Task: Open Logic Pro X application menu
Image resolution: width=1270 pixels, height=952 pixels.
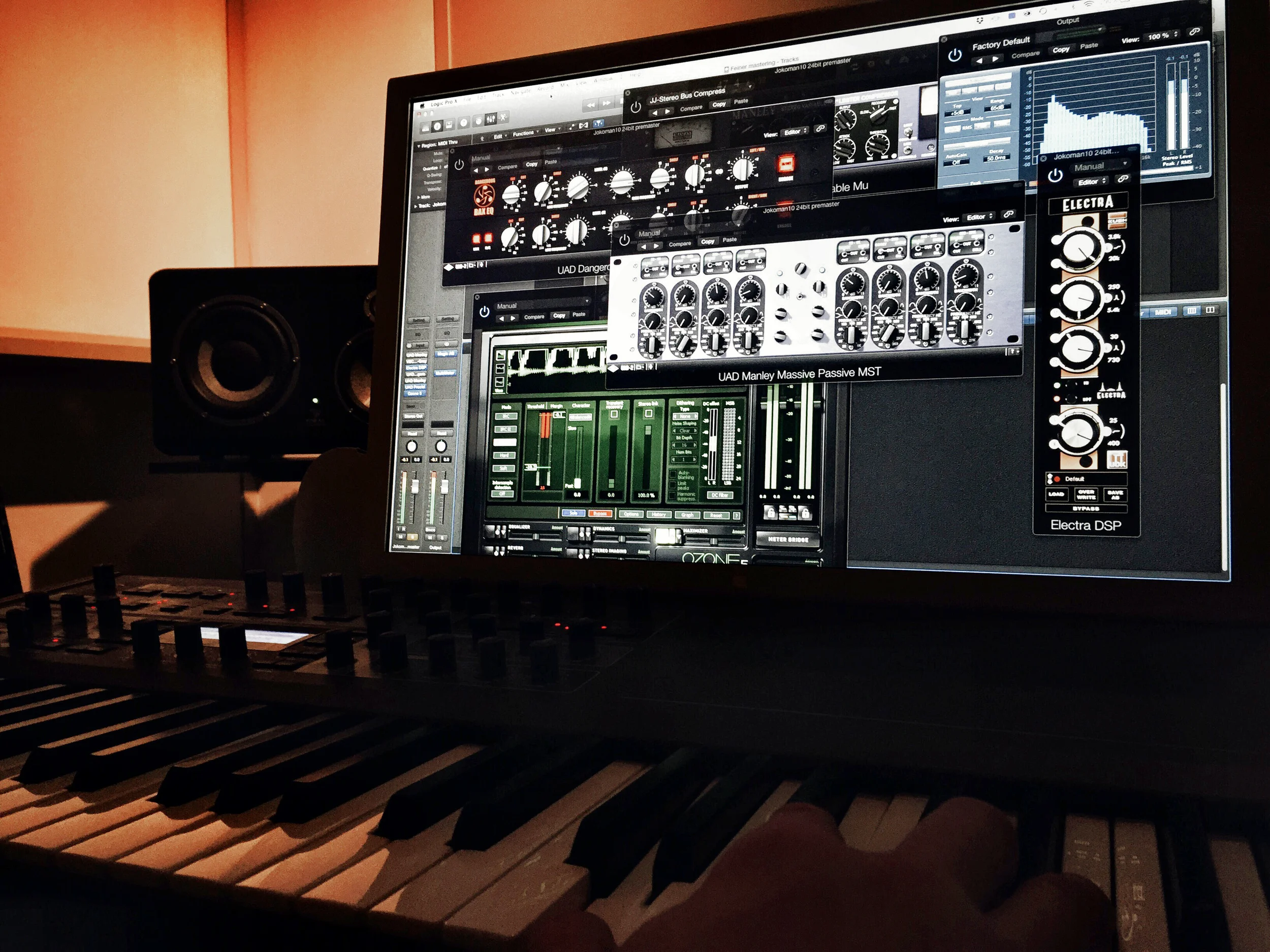Action: point(444,102)
